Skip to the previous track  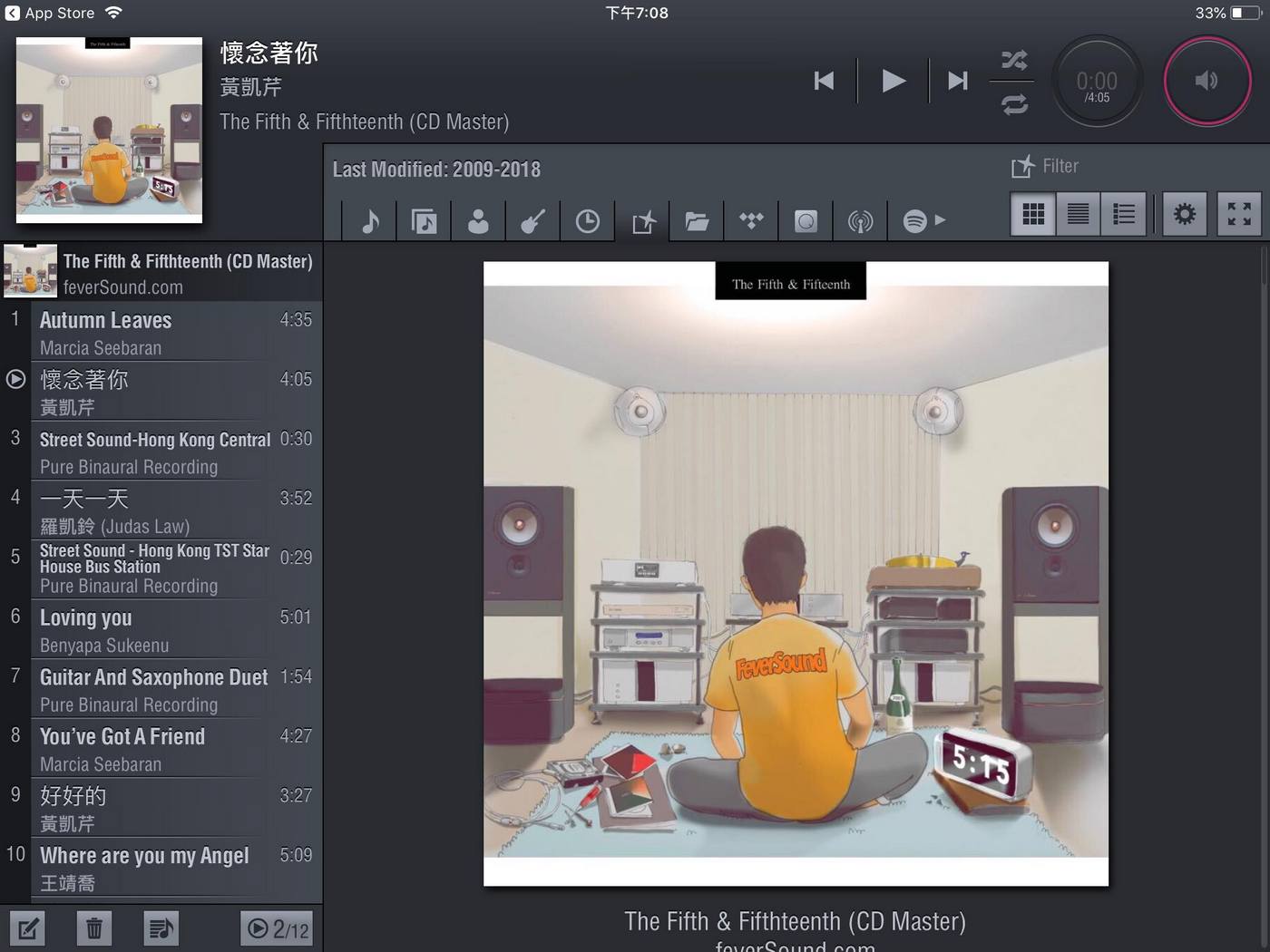824,81
